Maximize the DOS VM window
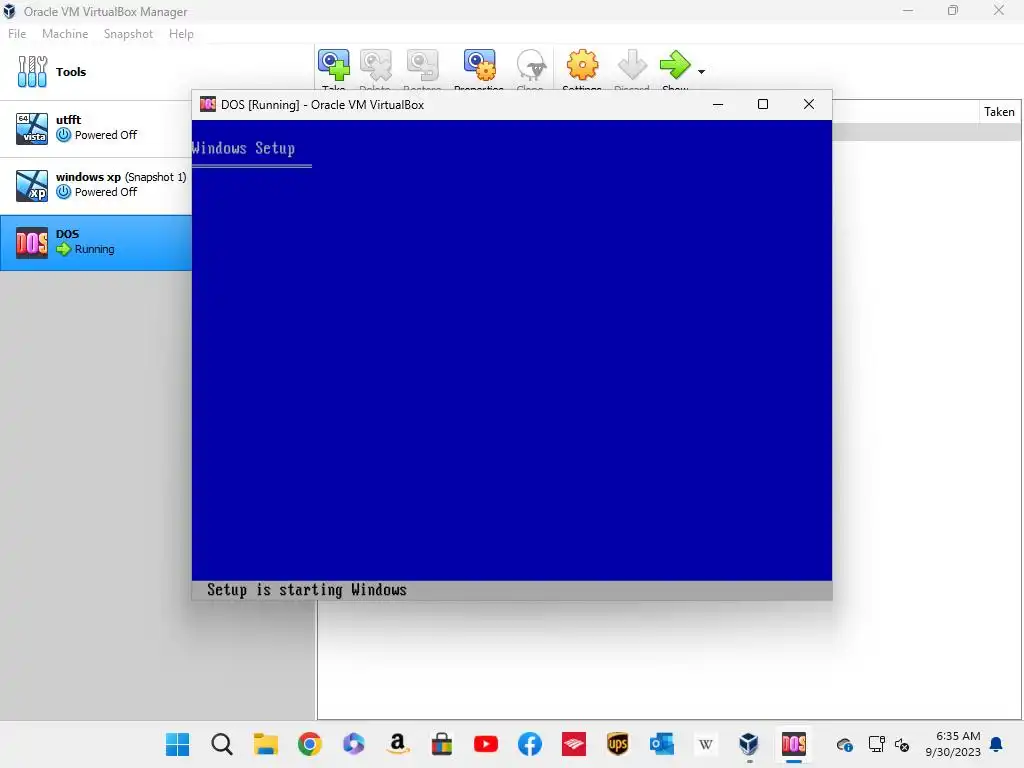1024x768 pixels. click(x=763, y=104)
